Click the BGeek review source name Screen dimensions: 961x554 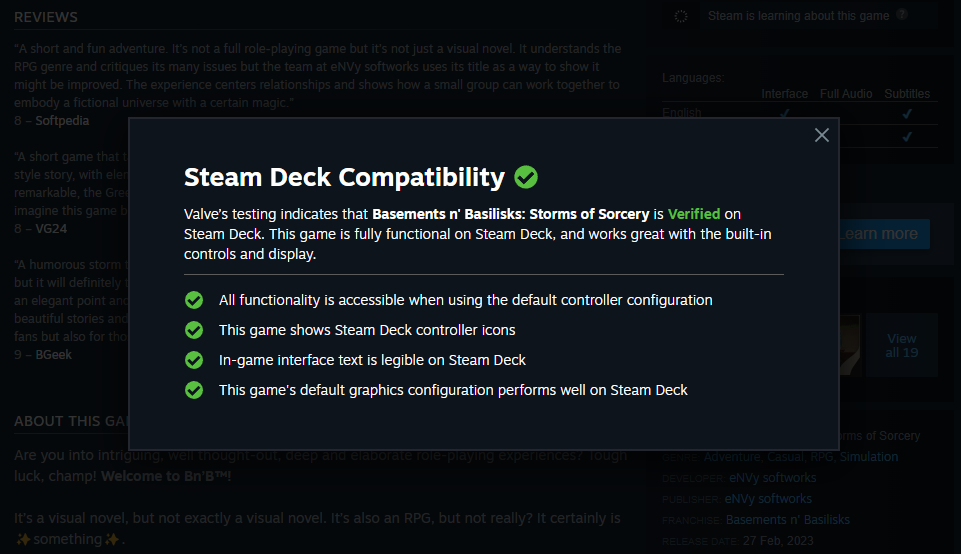click(x=54, y=355)
